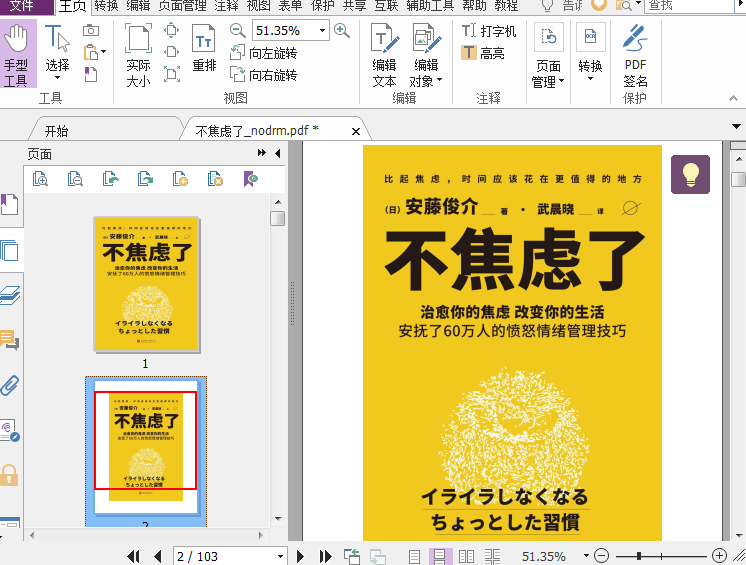This screenshot has width=746, height=565.
Task: Collapse the ribbon with the up chevron
Action: pos(733,98)
